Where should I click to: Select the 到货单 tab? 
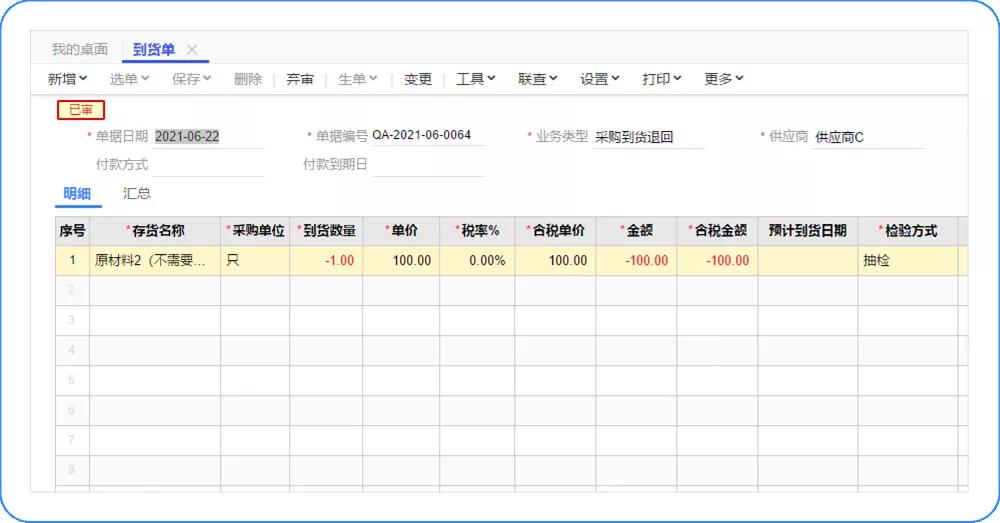pos(154,49)
